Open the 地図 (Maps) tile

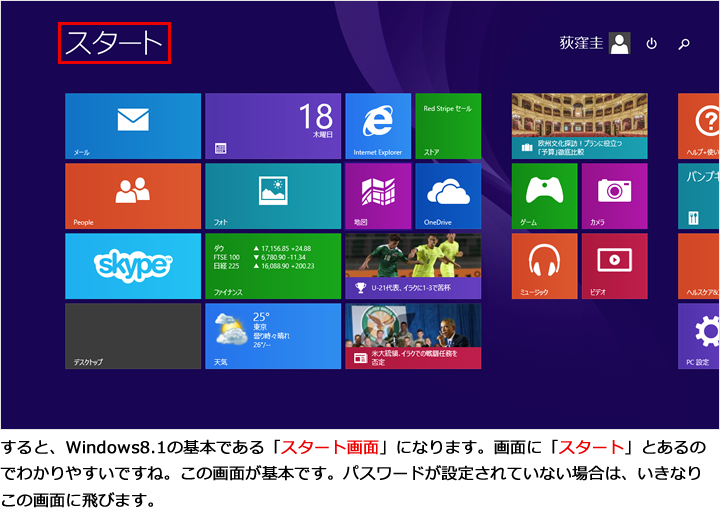pyautogui.click(x=378, y=196)
